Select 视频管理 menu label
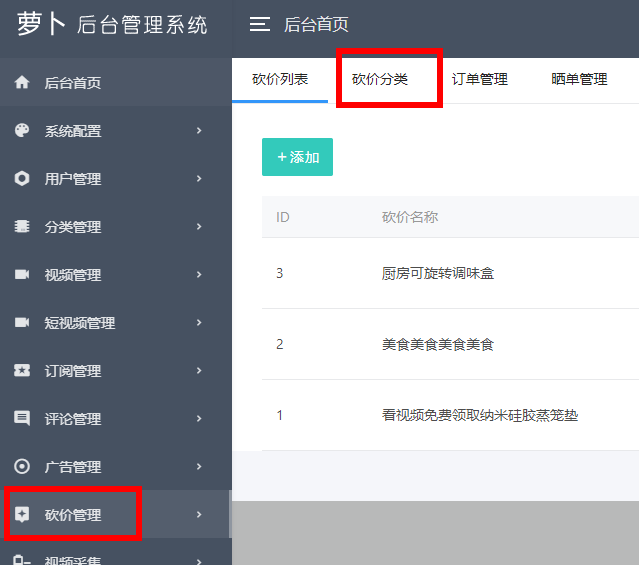 pos(73,275)
